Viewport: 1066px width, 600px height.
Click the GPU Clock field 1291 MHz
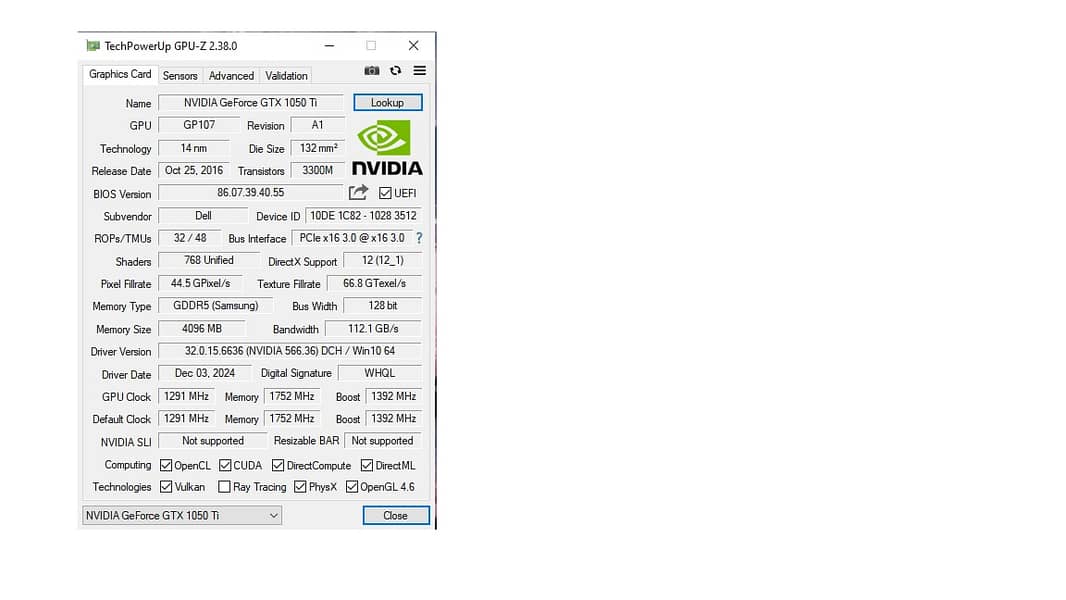point(186,396)
